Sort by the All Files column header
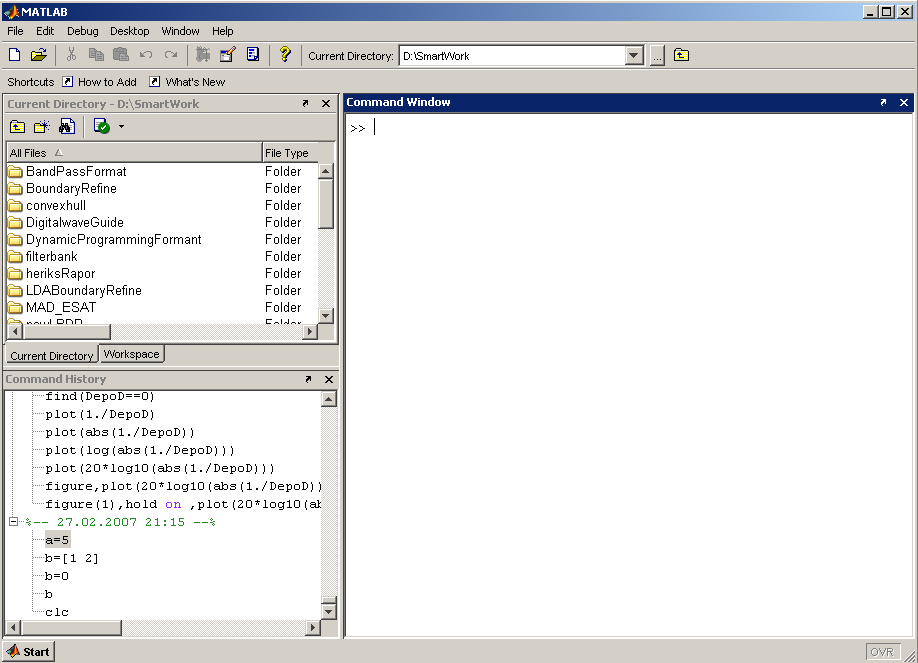The height and width of the screenshot is (663, 918). point(134,153)
